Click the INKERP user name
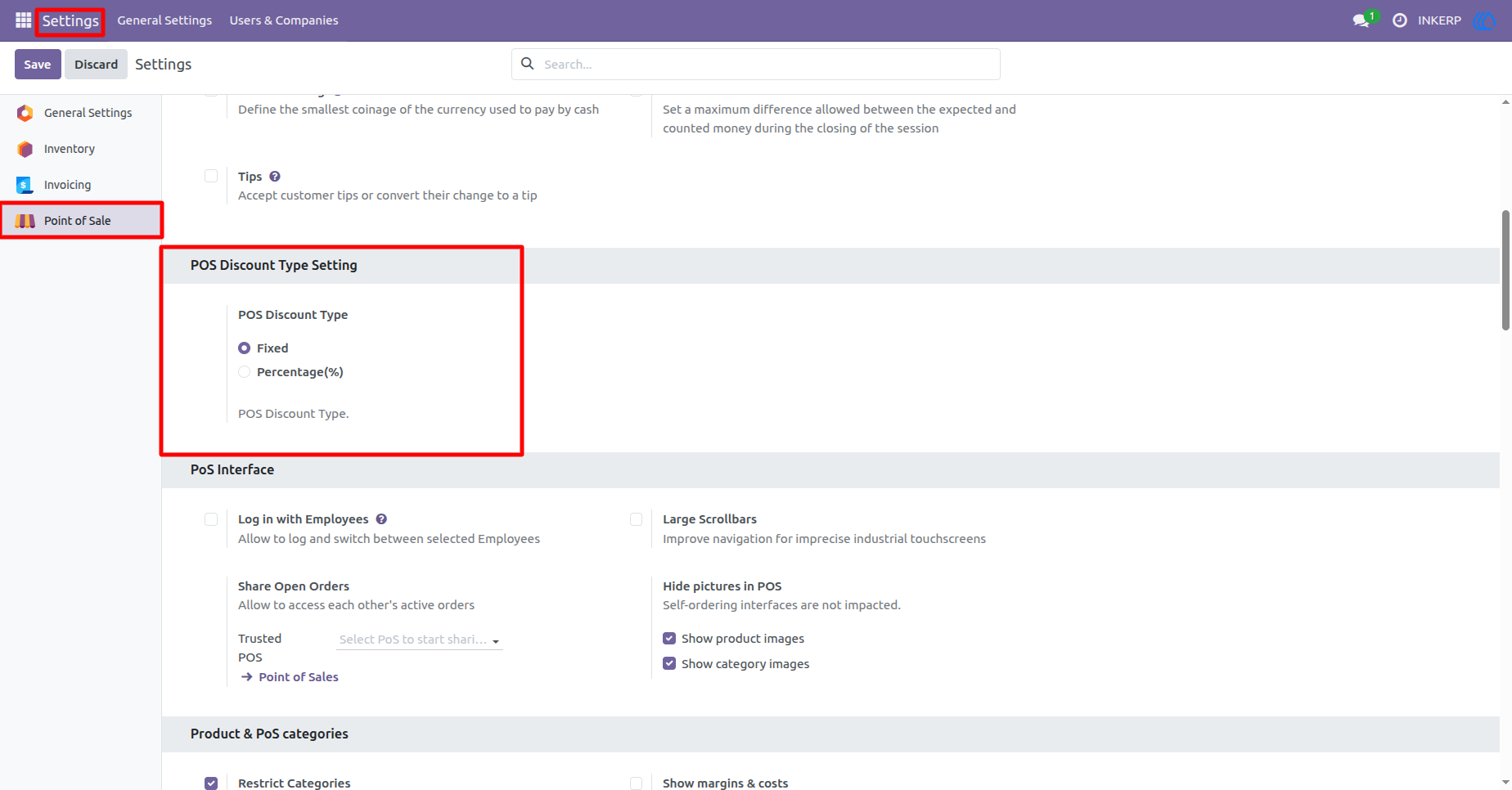Screen dimensions: 1512x790 (1439, 20)
